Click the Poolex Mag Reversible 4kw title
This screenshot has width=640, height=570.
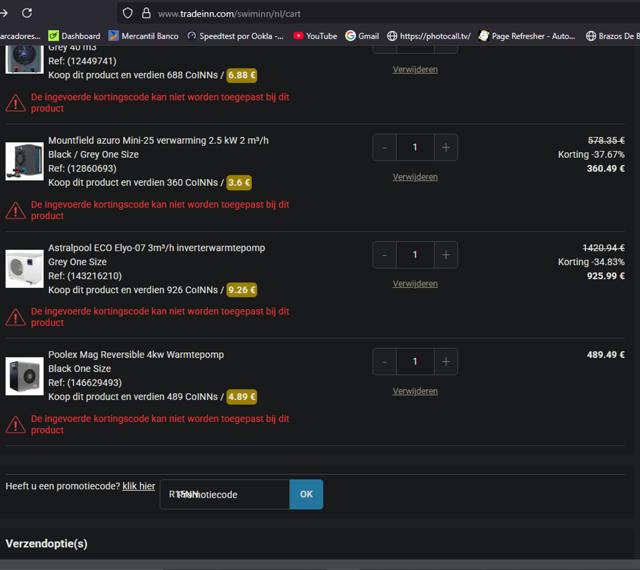tap(136, 355)
